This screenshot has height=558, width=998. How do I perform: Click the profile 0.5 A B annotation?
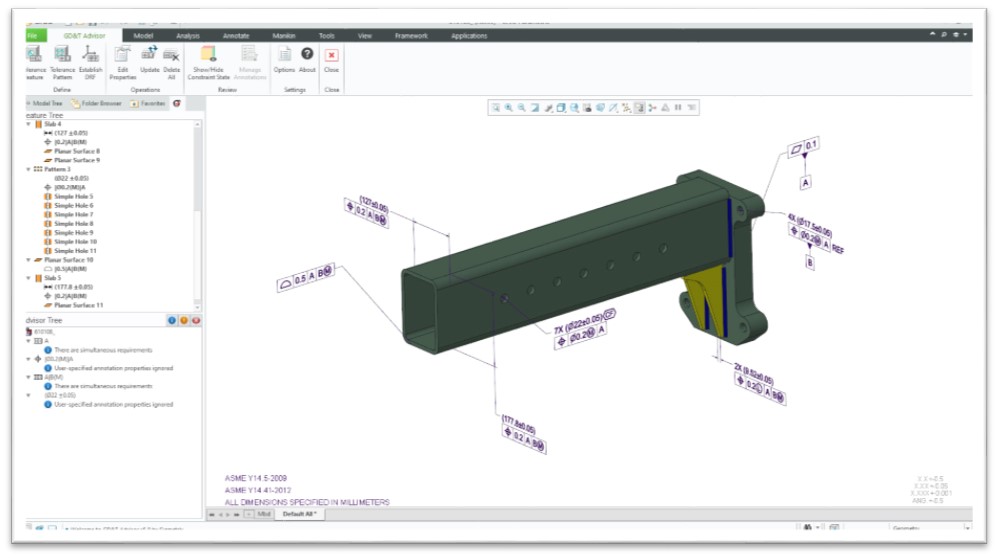[306, 277]
